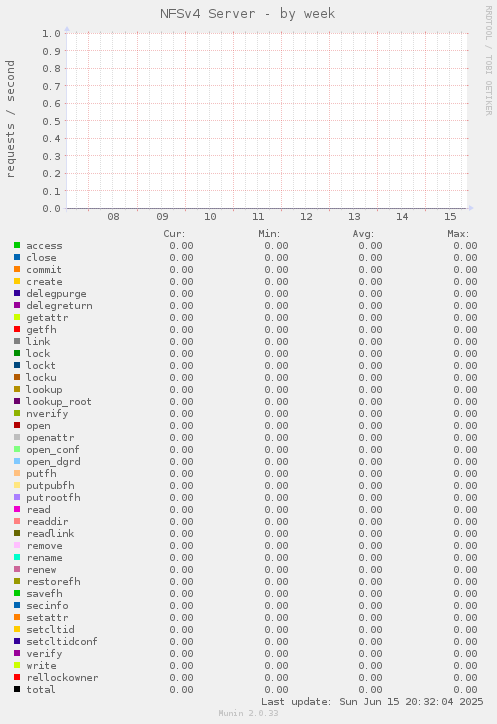497x724 pixels.
Task: Click the x-axis date label 15
Action: (450, 217)
